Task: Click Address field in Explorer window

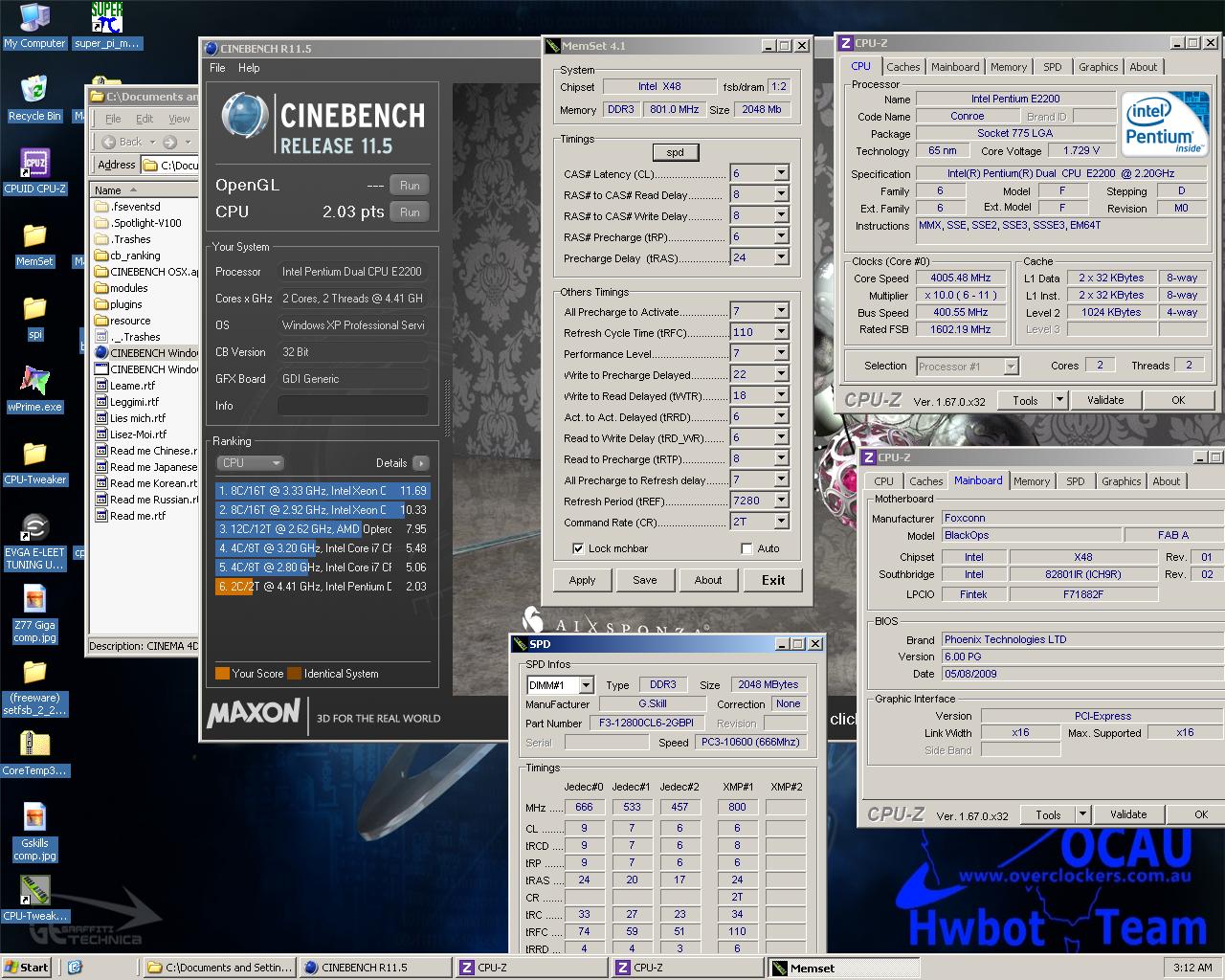Action: pyautogui.click(x=170, y=165)
